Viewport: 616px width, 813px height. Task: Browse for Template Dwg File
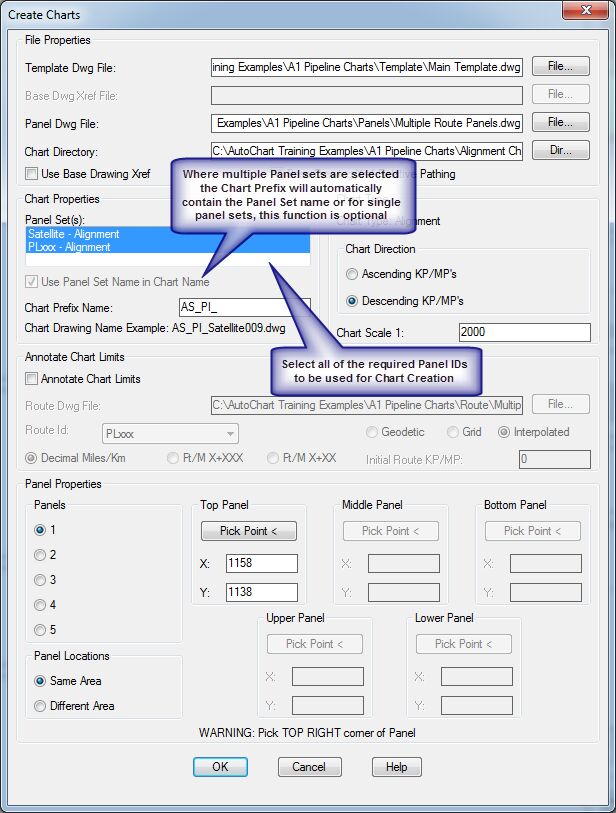(561, 66)
